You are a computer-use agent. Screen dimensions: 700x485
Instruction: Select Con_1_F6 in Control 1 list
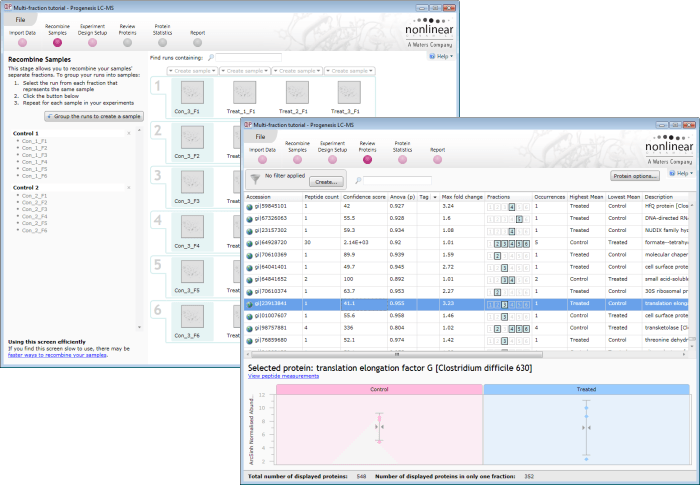point(34,176)
